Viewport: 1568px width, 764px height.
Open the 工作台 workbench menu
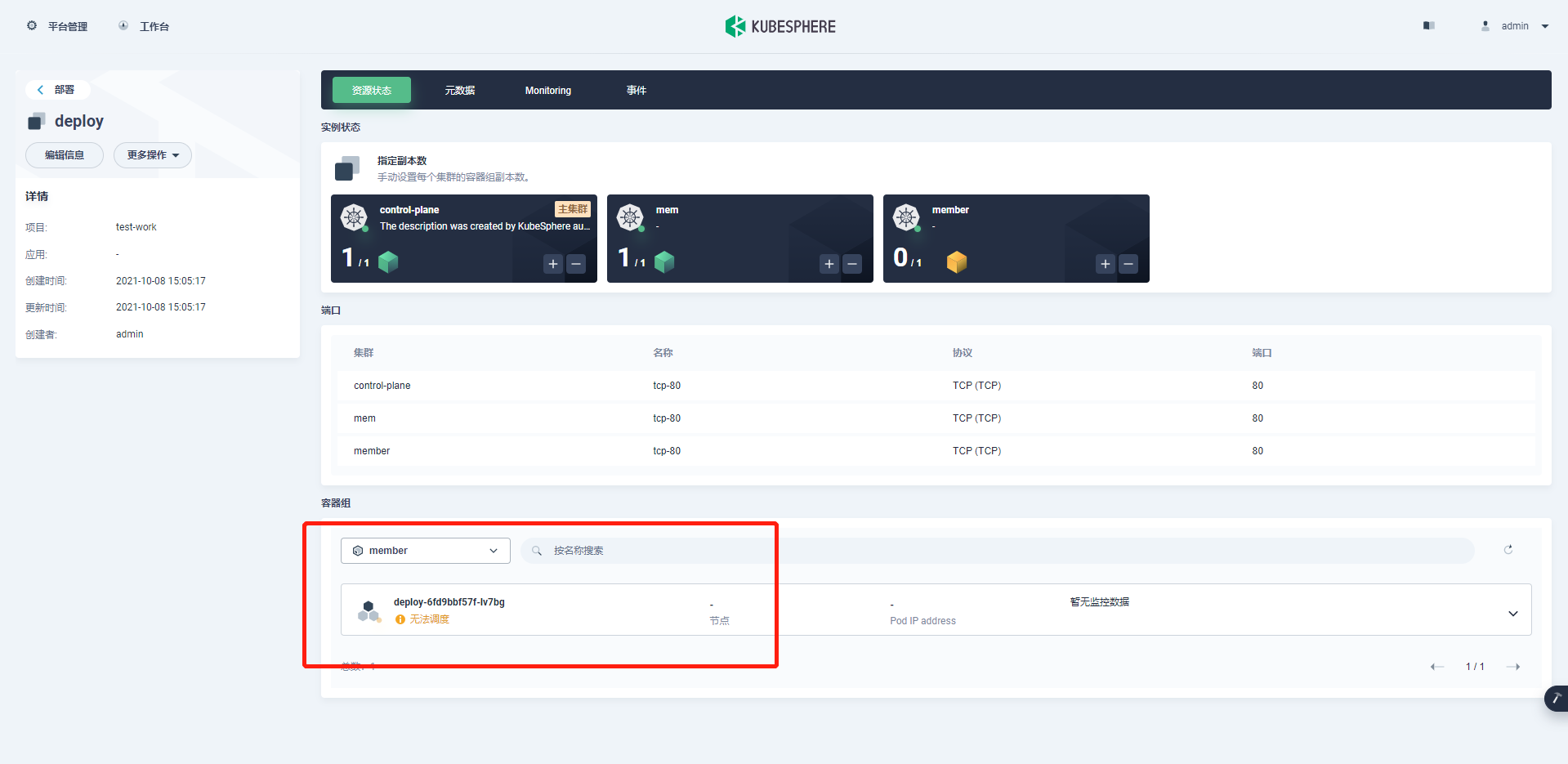[x=144, y=26]
